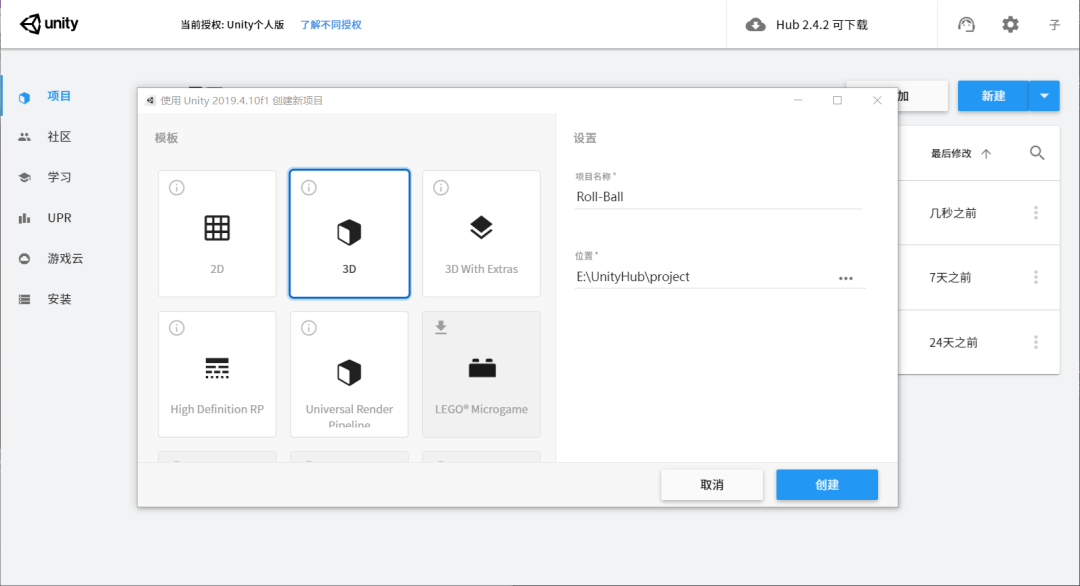This screenshot has width=1080, height=586.
Task: Click the Unity logo in header
Action: pos(49,24)
